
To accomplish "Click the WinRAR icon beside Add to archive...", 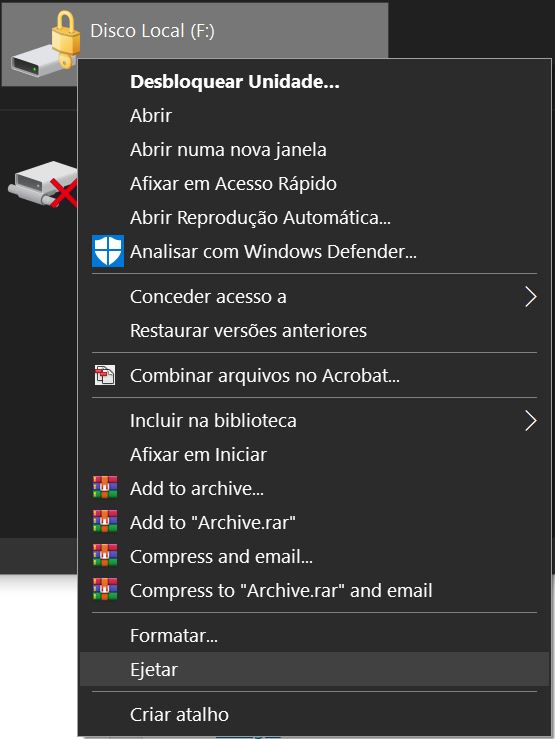I will 105,487.
